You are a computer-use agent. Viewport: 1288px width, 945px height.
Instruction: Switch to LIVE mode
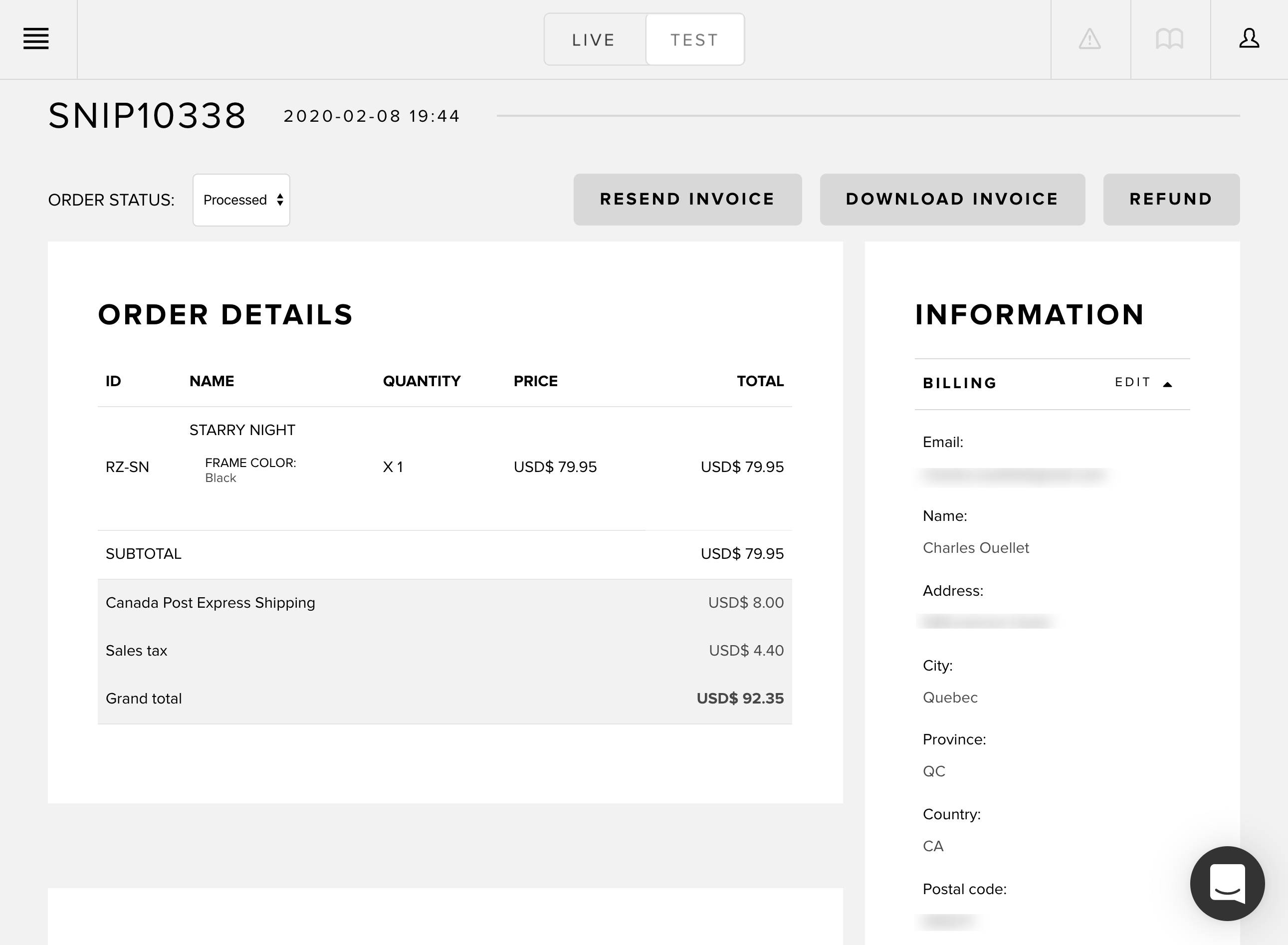[x=594, y=39]
